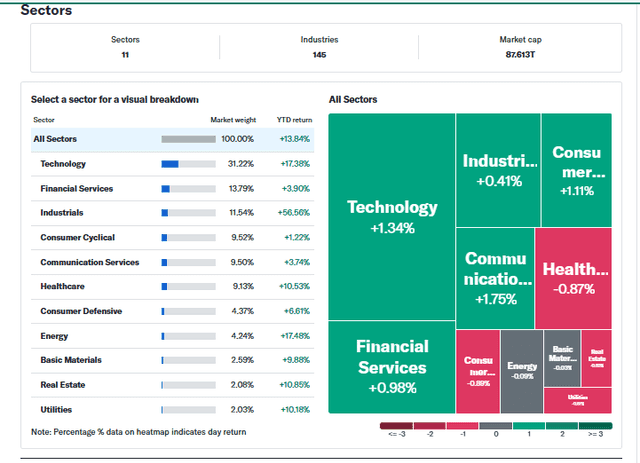Click the Financial Services +0.98% heatmap tile
The width and height of the screenshot is (640, 463).
click(392, 367)
